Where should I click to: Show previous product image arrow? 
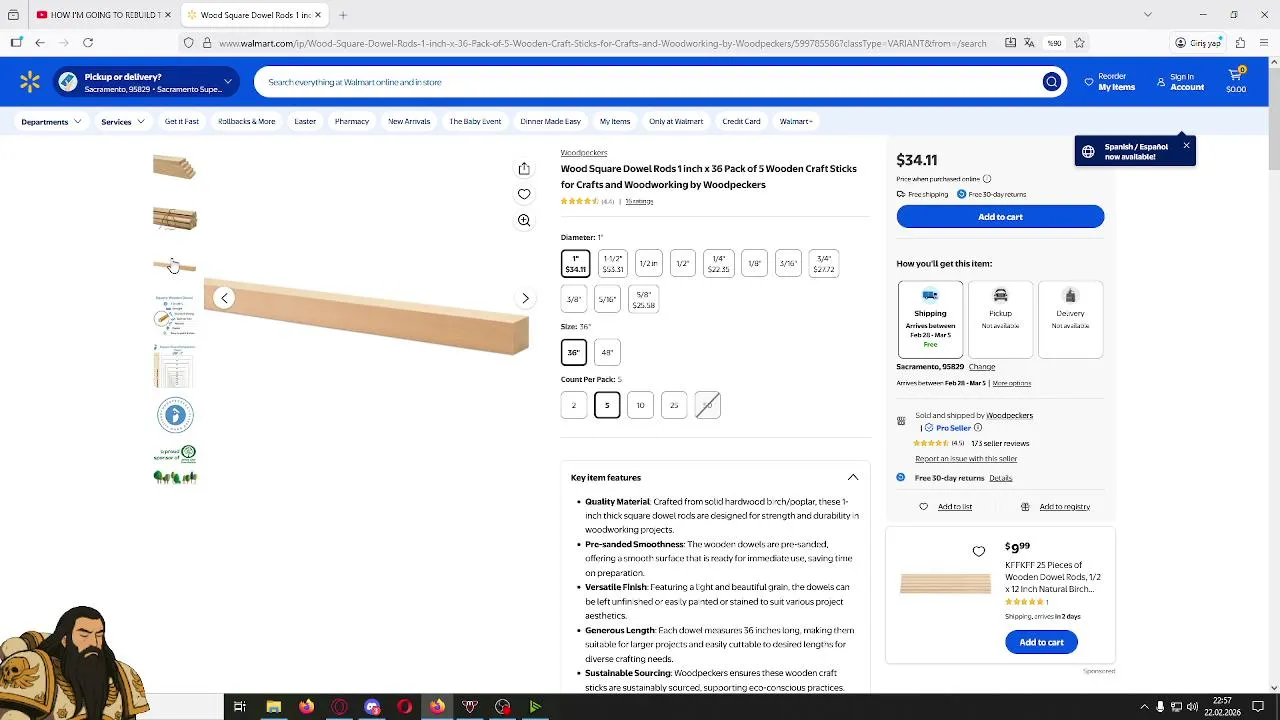225,298
